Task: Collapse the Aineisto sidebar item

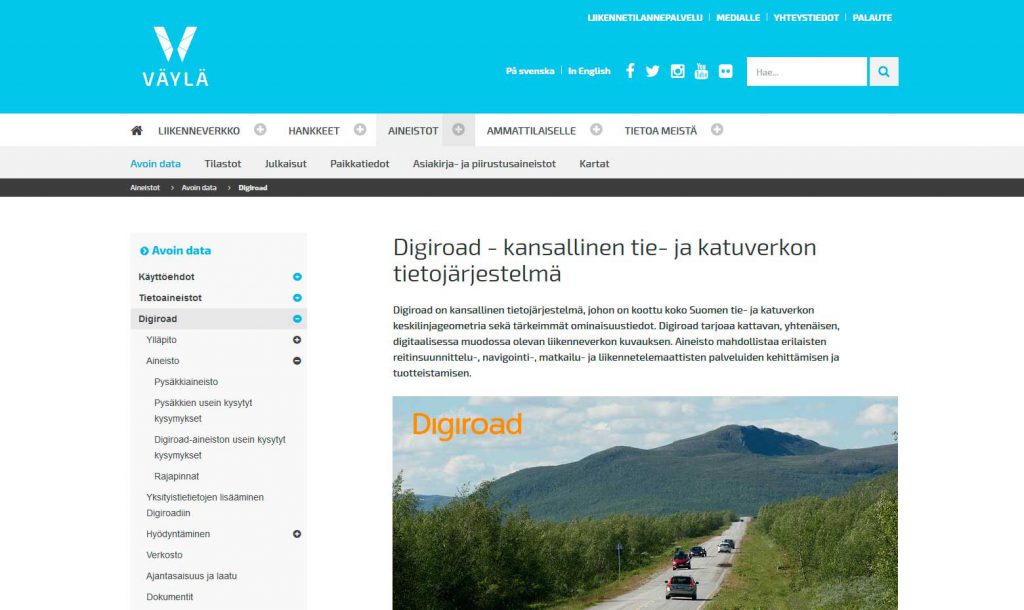Action: coord(297,361)
